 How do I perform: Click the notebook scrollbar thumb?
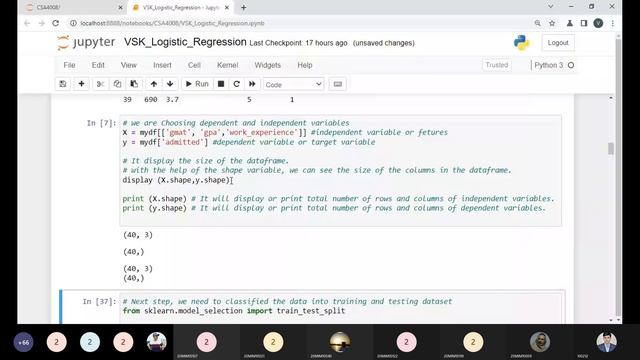(x=611, y=149)
